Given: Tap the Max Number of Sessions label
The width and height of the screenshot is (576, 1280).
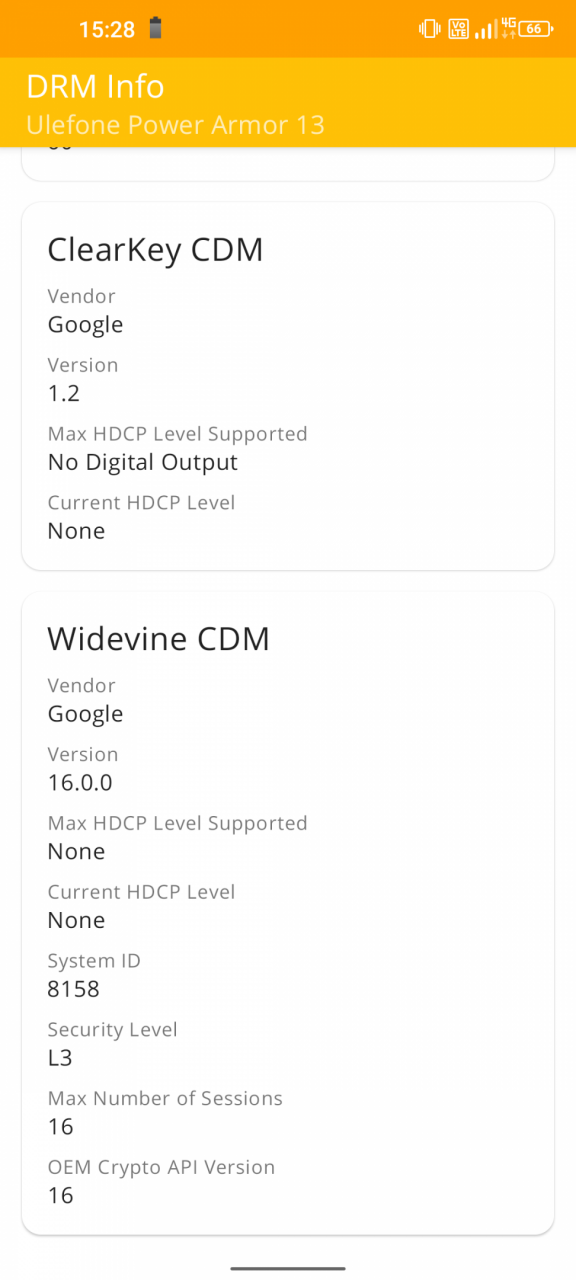Looking at the screenshot, I should 165,1098.
